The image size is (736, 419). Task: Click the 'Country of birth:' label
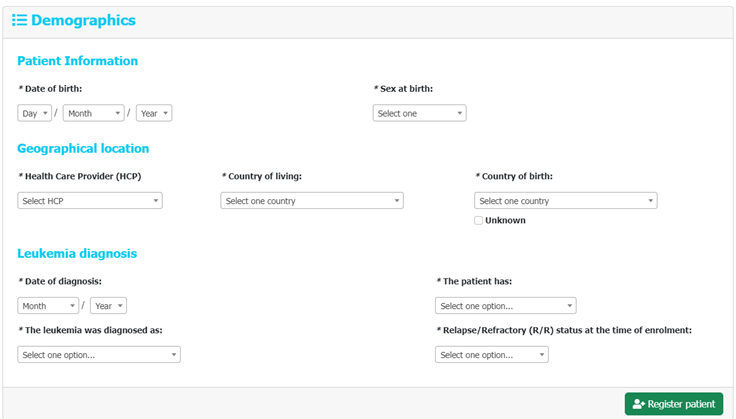[514, 176]
